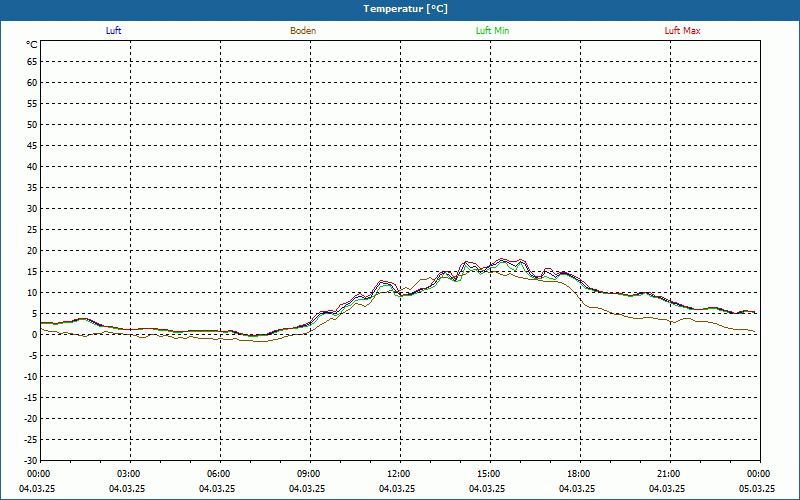
Task: Click the 0 value on the y-axis
Action: (x=35, y=335)
